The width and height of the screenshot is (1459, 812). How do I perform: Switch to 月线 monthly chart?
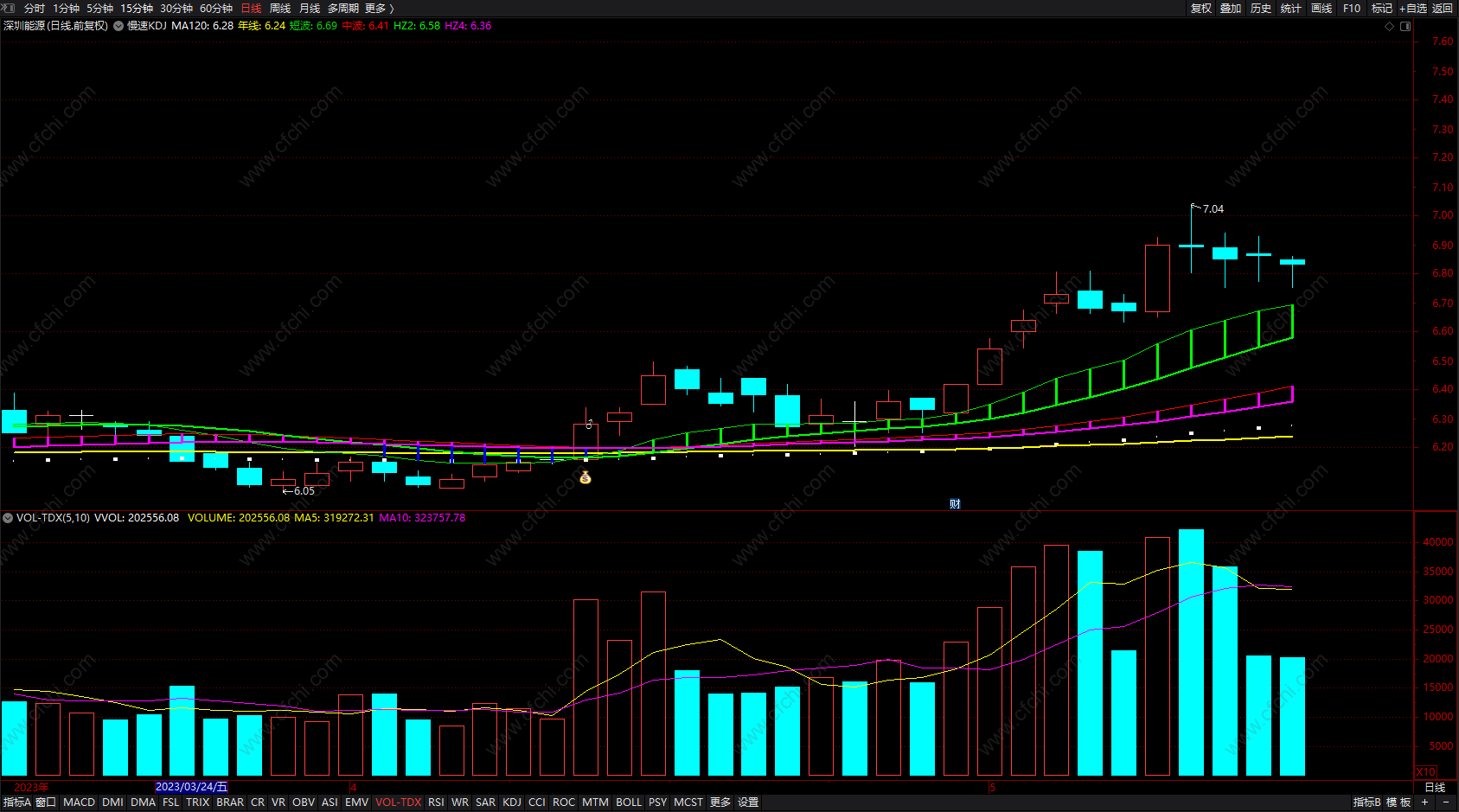(x=310, y=8)
